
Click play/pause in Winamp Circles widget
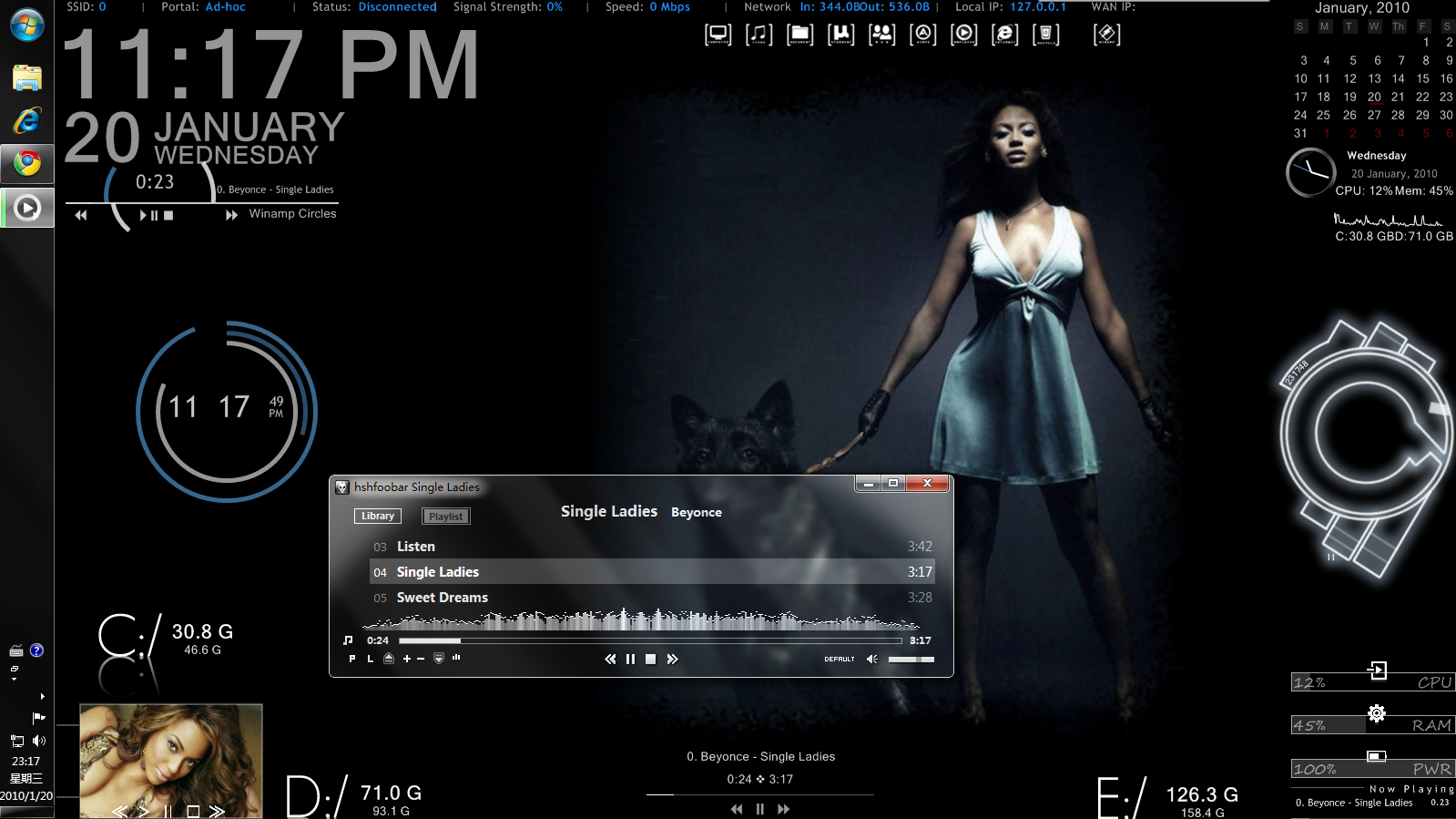click(148, 215)
